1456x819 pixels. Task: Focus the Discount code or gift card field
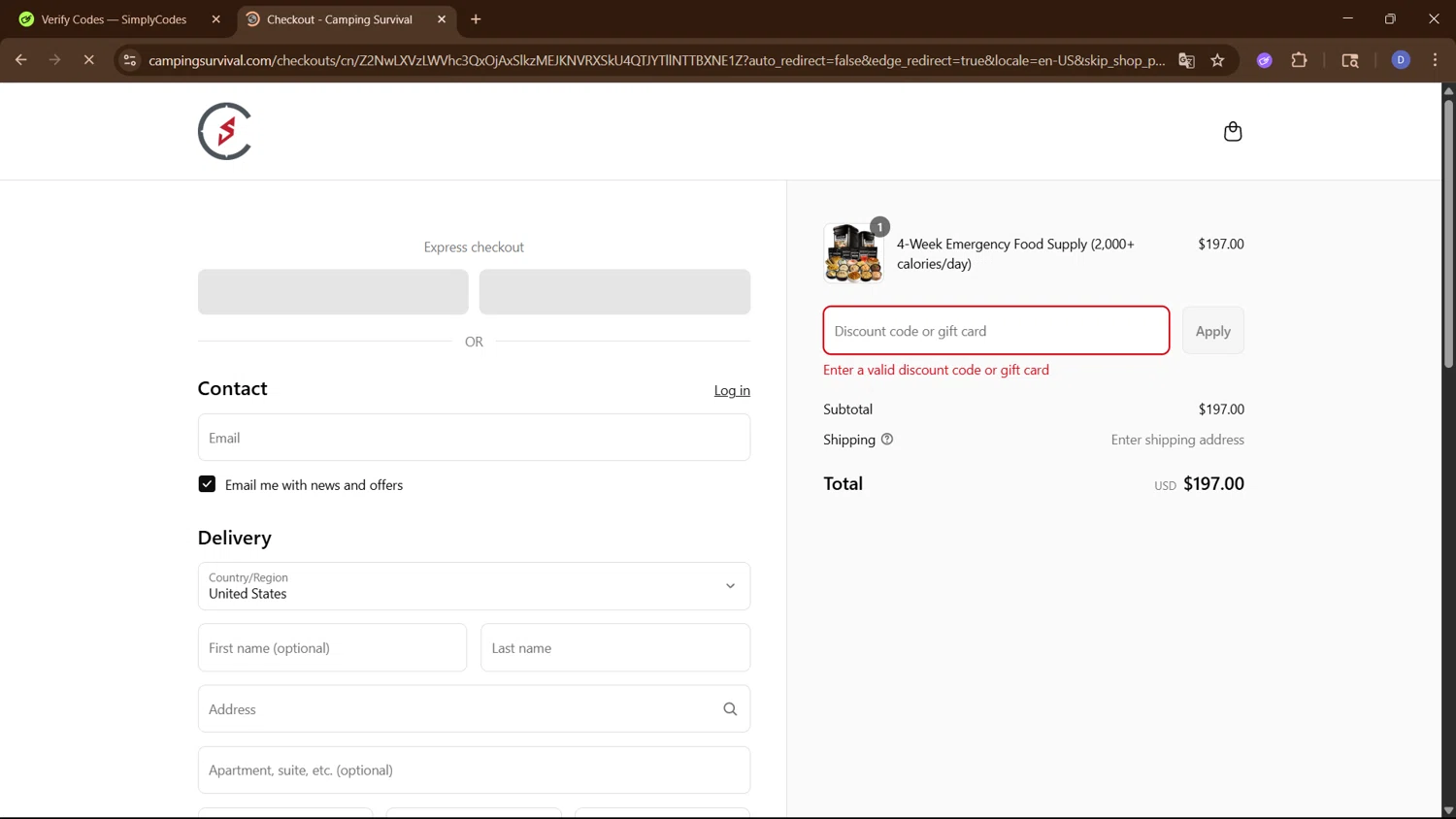996,331
